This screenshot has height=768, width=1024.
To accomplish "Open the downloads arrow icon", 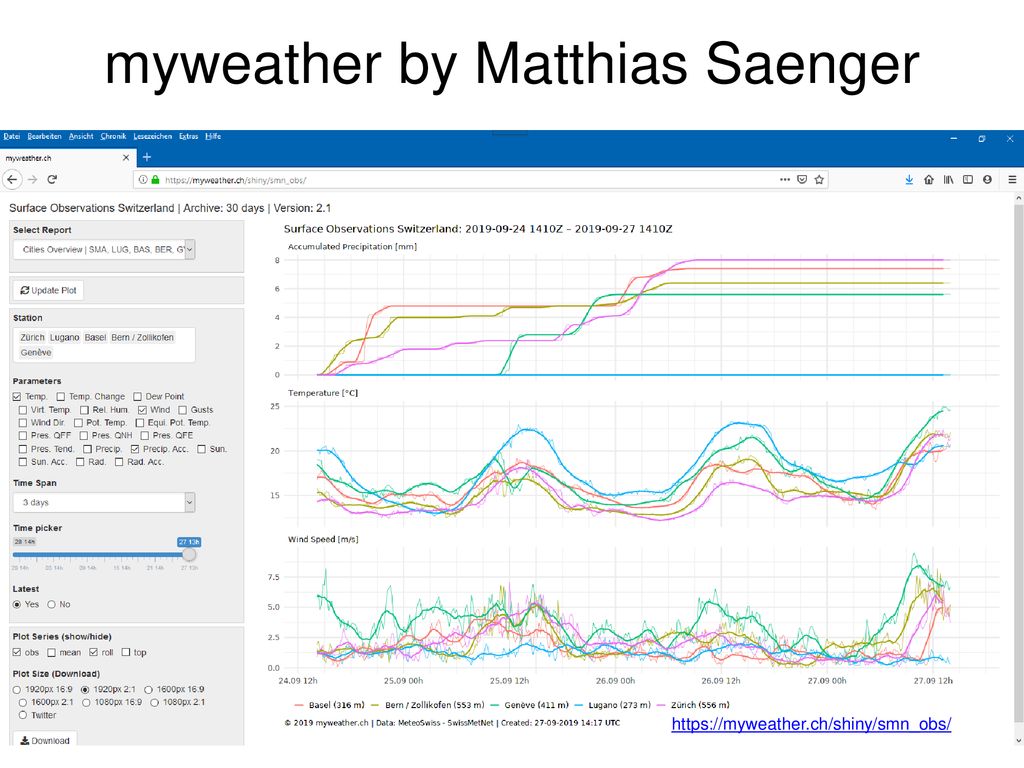I will [909, 180].
